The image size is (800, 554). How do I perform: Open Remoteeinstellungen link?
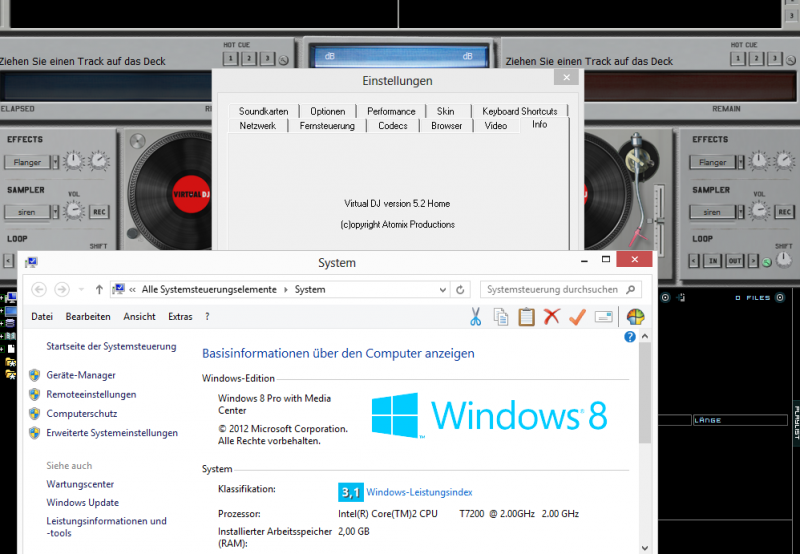pyautogui.click(x=91, y=394)
